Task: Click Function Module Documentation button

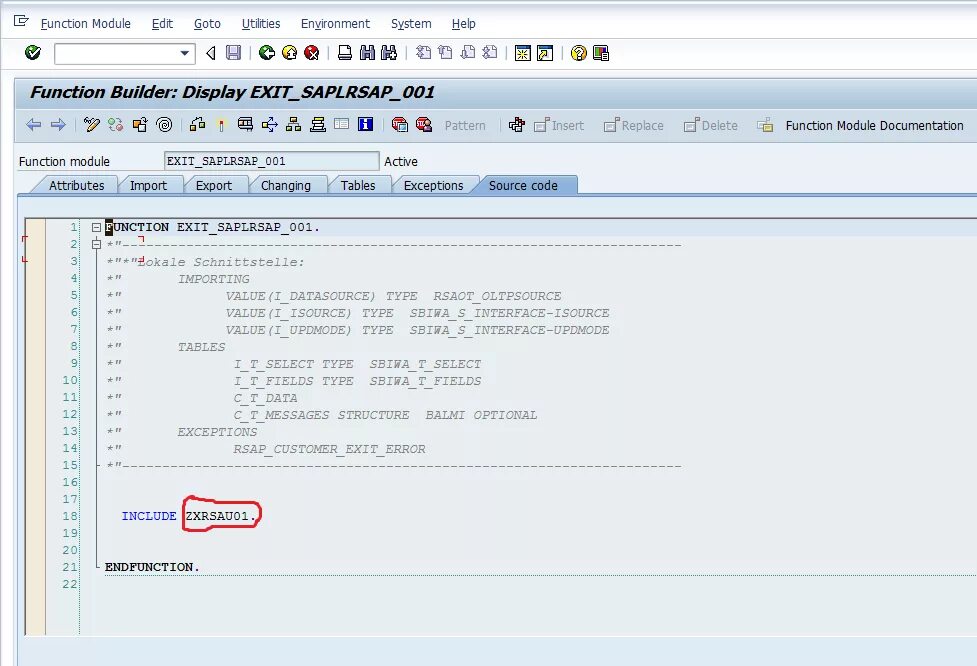Action: [875, 126]
